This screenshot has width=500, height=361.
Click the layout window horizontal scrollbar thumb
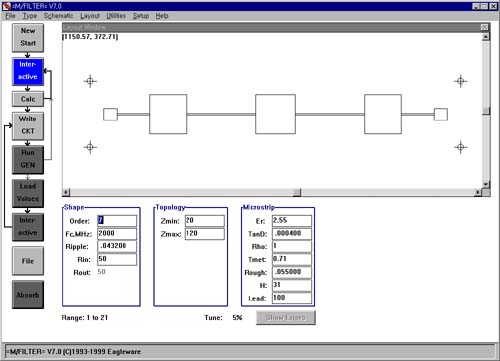[297, 192]
